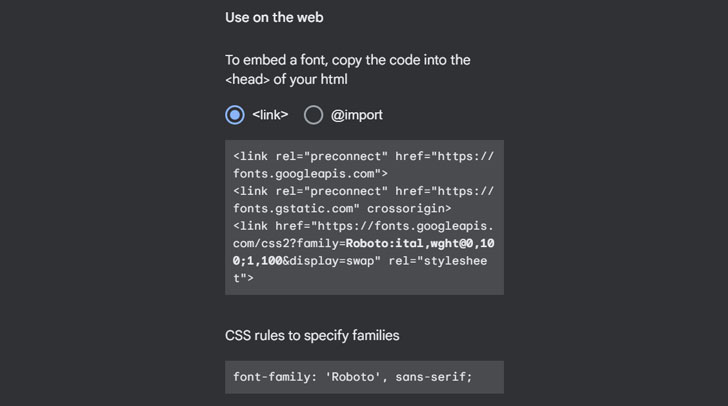The height and width of the screenshot is (406, 728).
Task: Click the last t"> line of embed code
Action: pos(244,278)
